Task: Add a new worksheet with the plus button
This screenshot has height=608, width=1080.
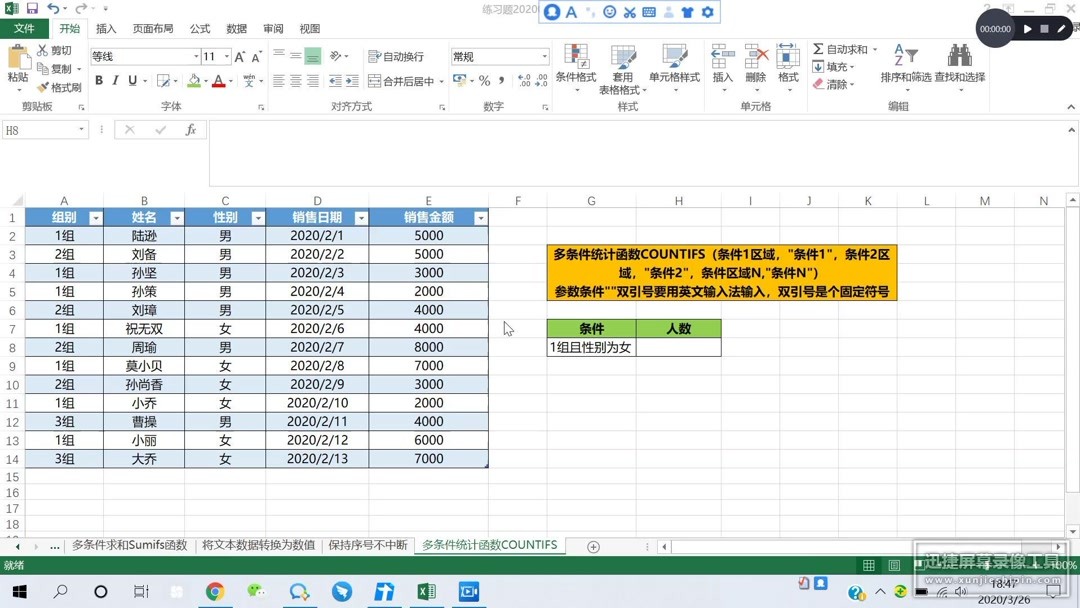Action: coord(594,546)
